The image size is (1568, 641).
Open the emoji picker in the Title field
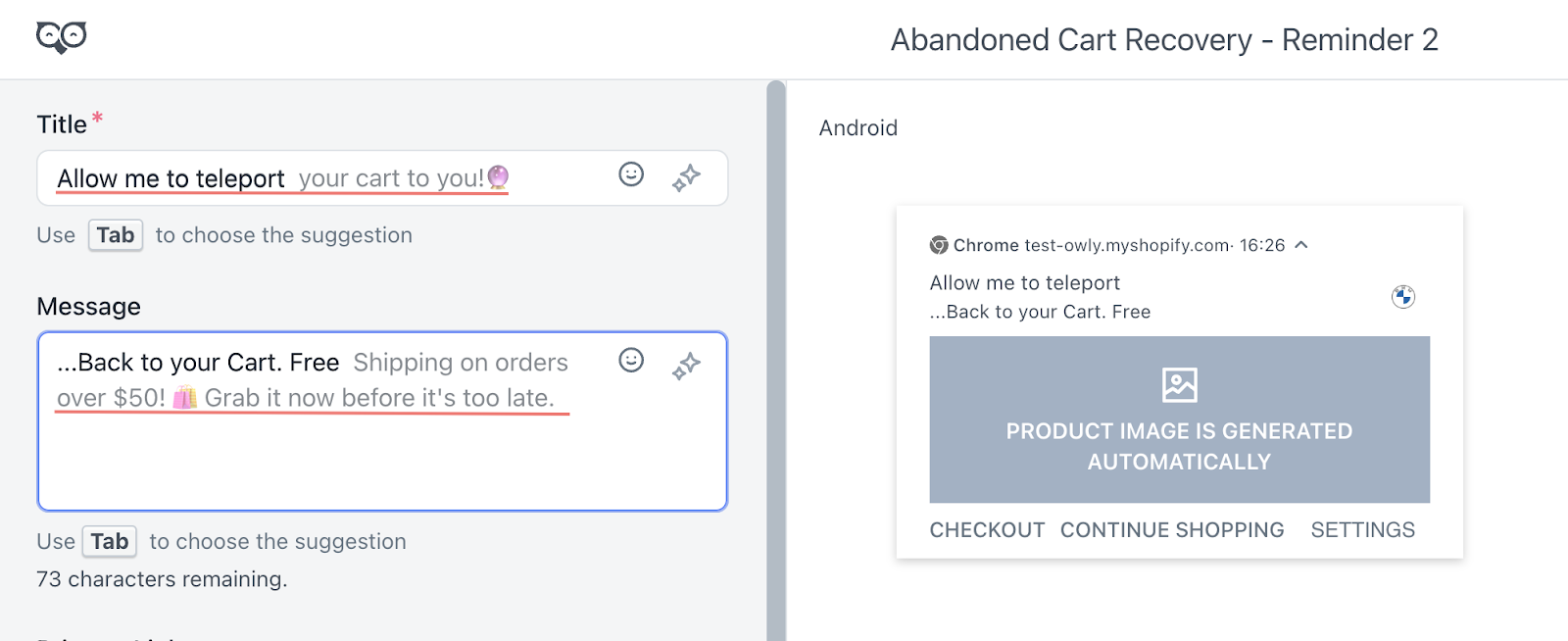tap(631, 175)
